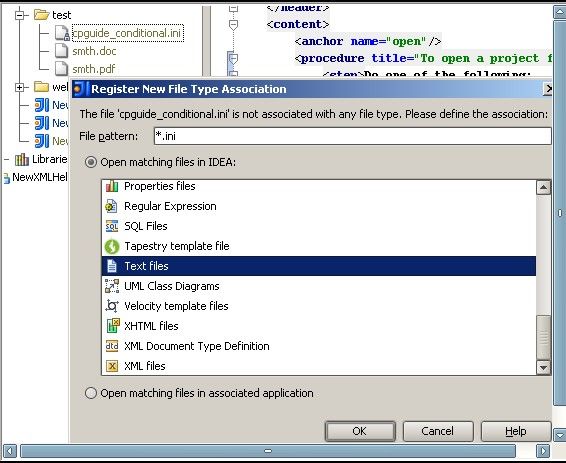The width and height of the screenshot is (566, 463).
Task: Collapse the test folder tree node
Action: click(19, 15)
